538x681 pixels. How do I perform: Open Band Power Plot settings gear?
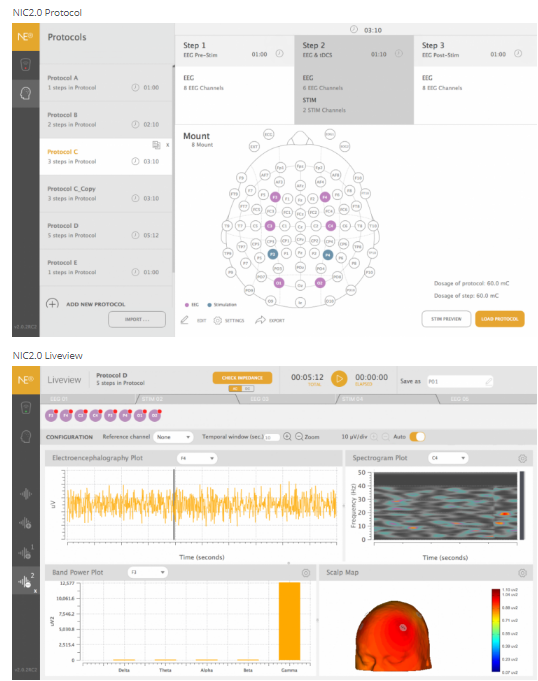[x=306, y=573]
